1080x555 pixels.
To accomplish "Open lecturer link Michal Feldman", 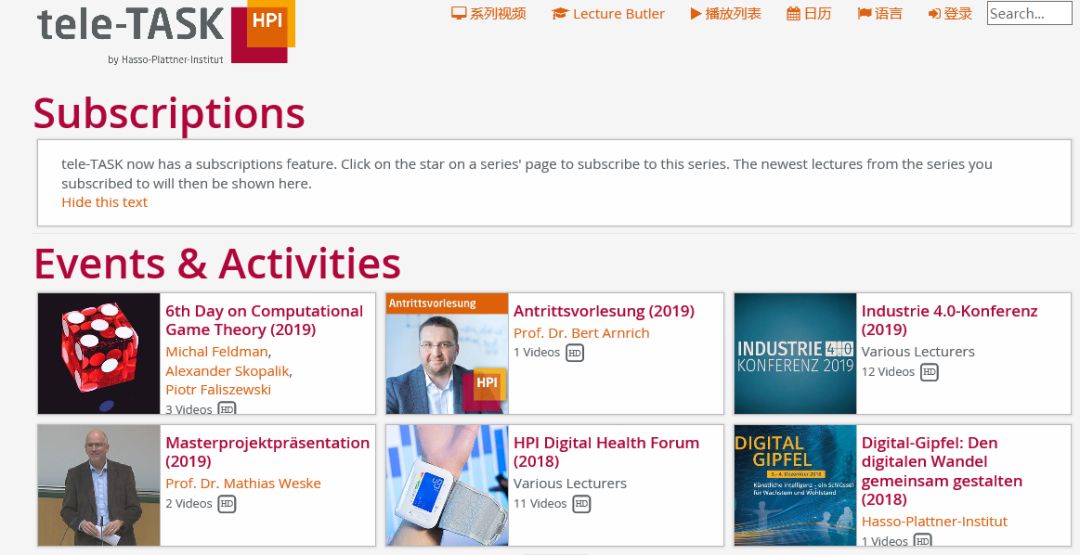I will (x=216, y=351).
